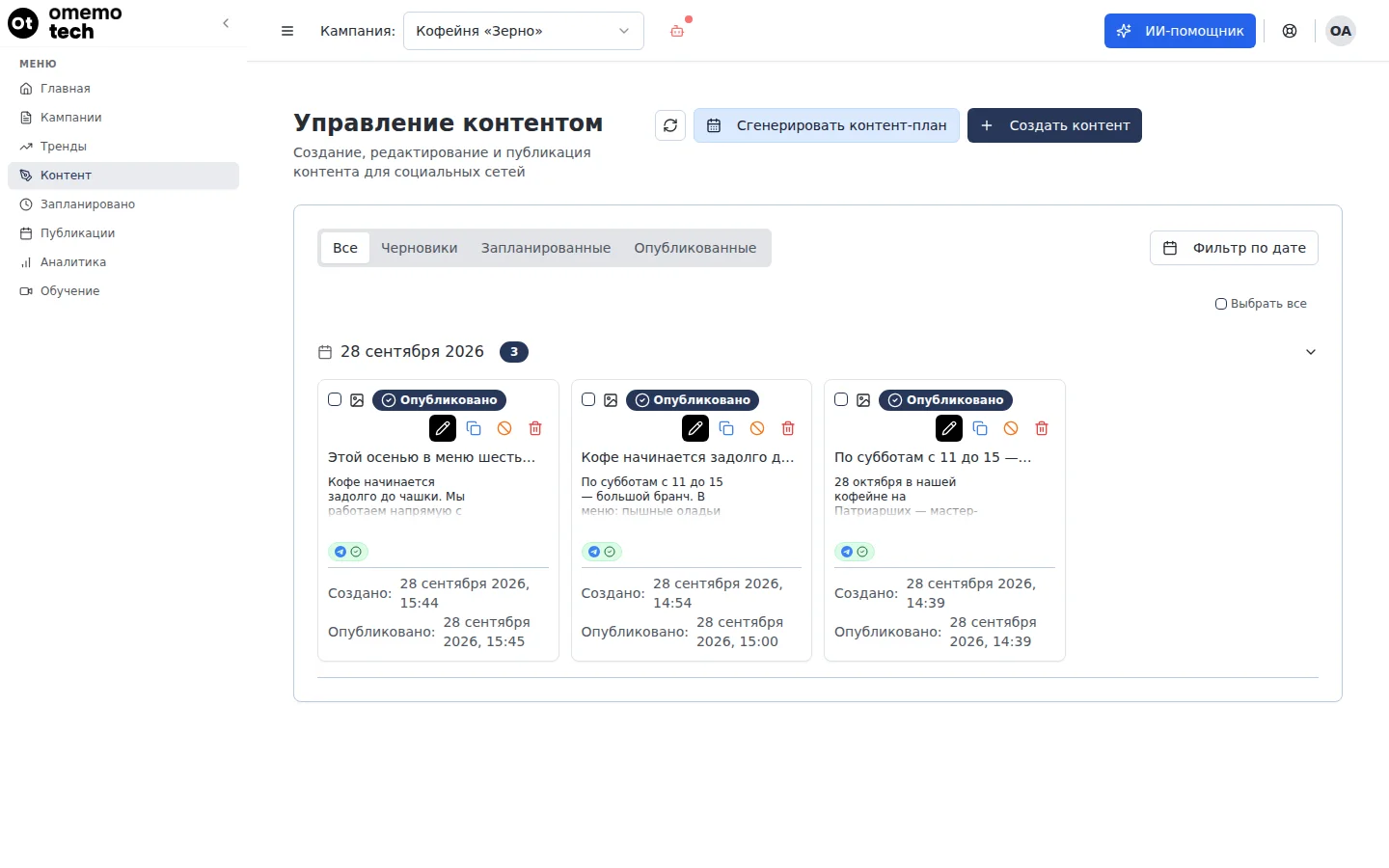Switch to the 'Все' tab
Viewport: 1389px width, 868px height.
coord(345,248)
